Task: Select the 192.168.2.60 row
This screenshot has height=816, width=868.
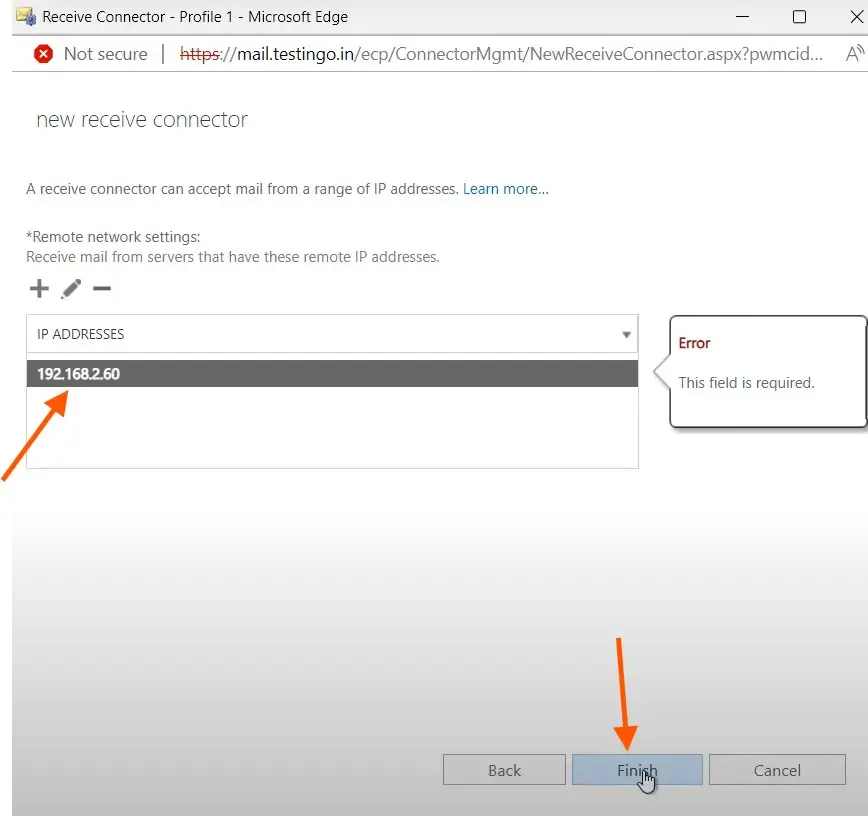Action: coord(332,374)
